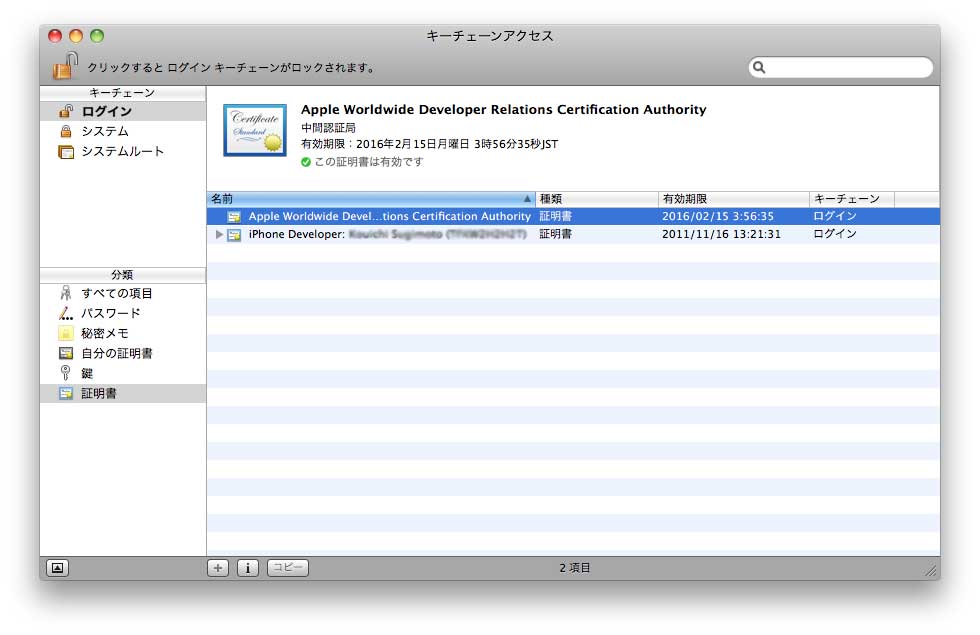Select the ログイン keychain in sidebar
980x635 pixels.
105,111
